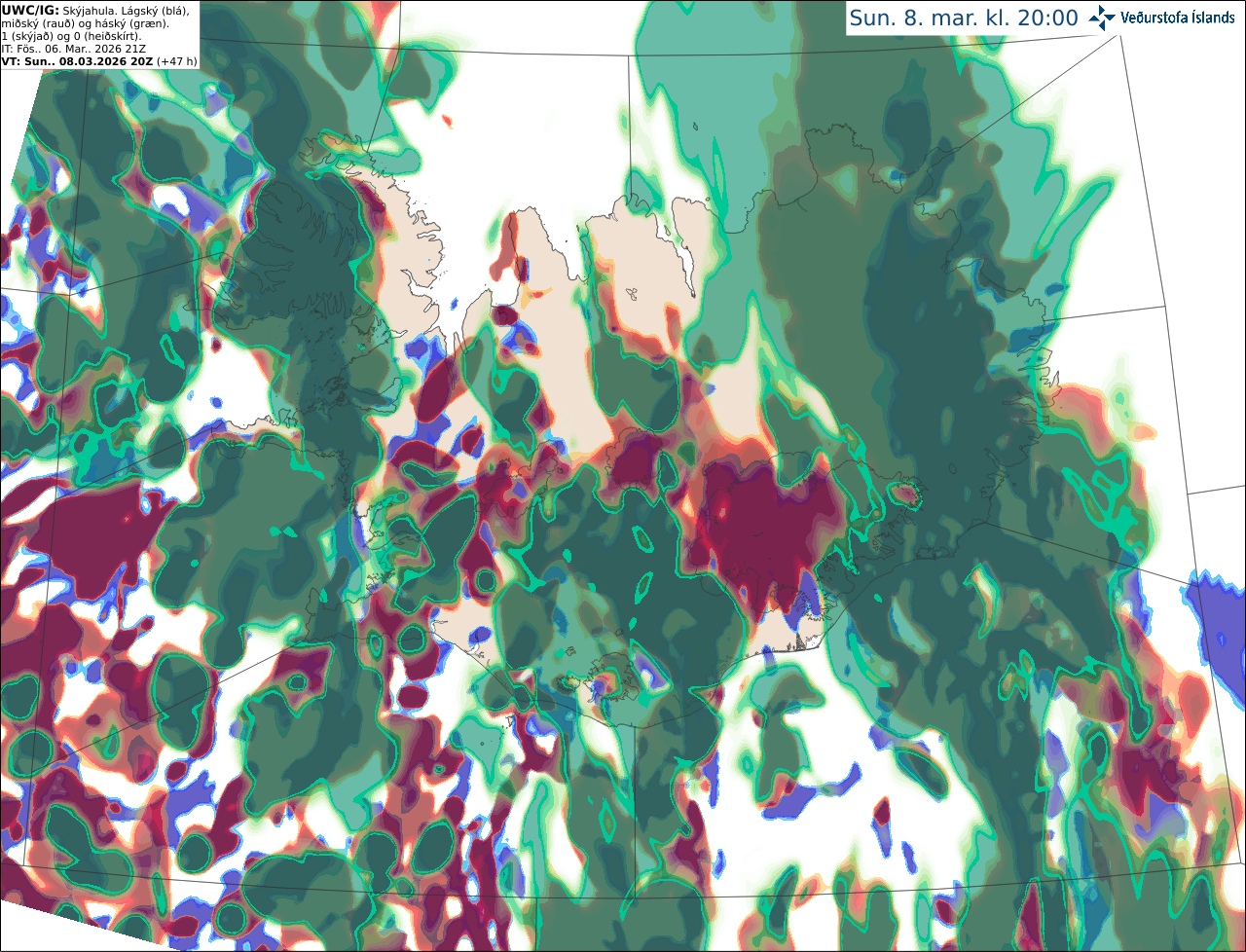
Task: Click the 'Sun. 8. mar. kl. 20:00' timestamp
Action: click(964, 18)
